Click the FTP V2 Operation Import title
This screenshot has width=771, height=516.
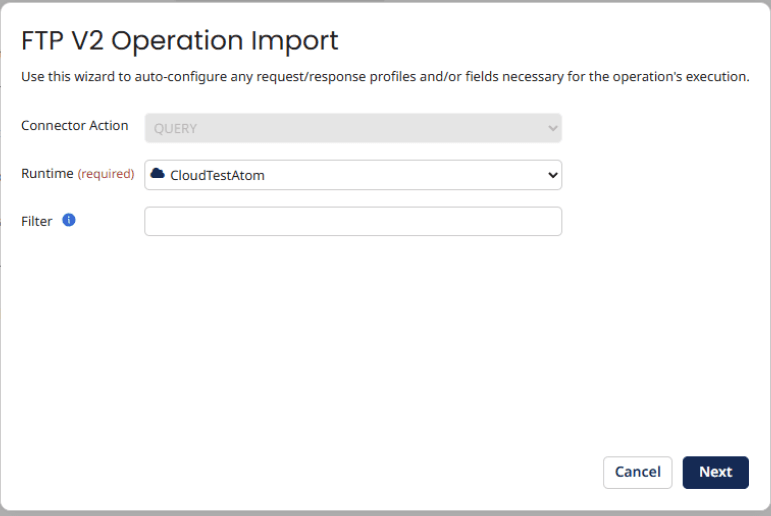point(180,41)
